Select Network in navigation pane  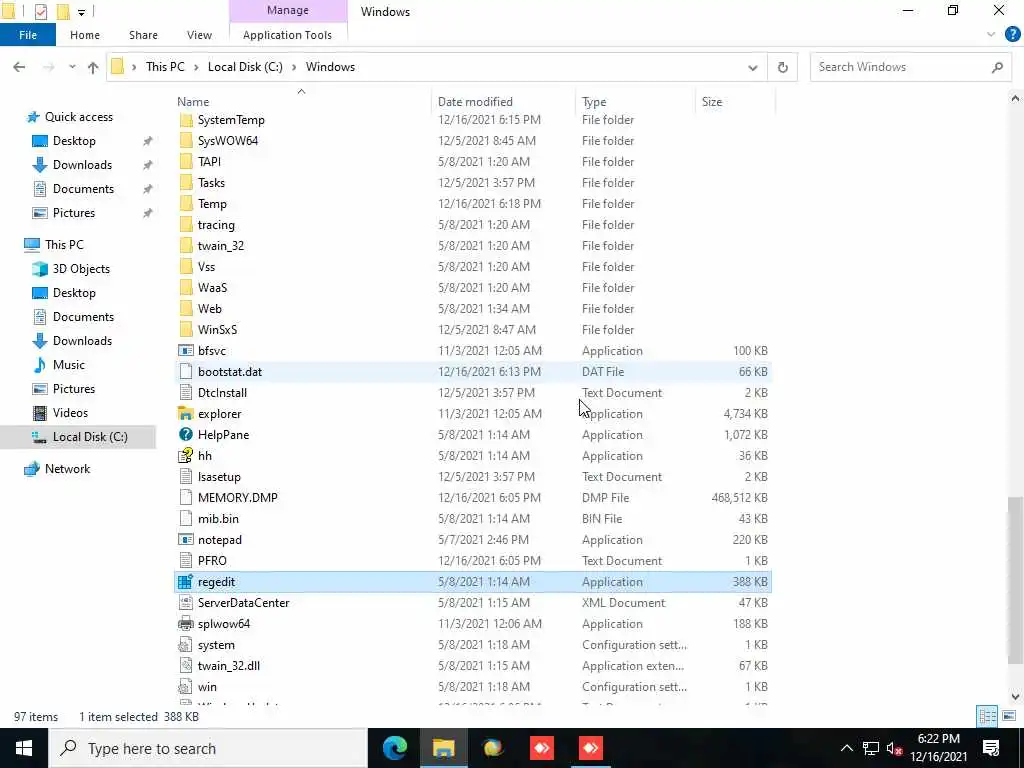pos(67,469)
